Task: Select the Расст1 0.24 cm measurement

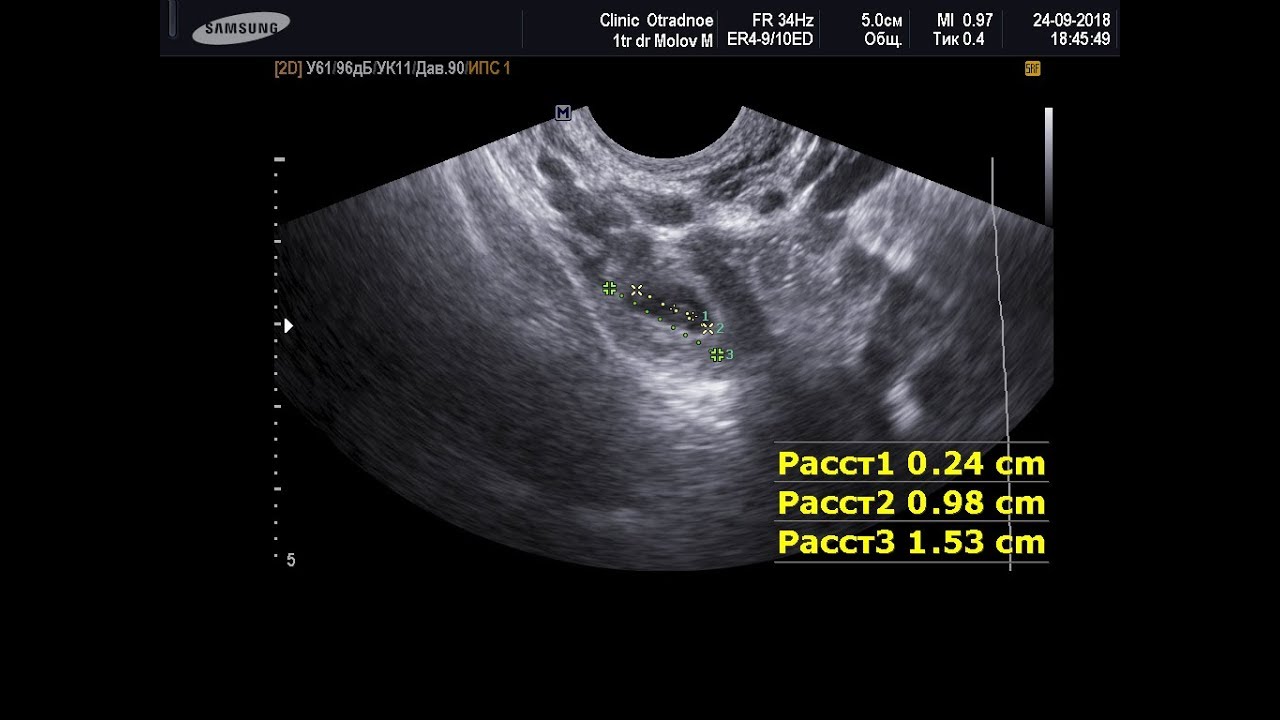Action: point(911,463)
